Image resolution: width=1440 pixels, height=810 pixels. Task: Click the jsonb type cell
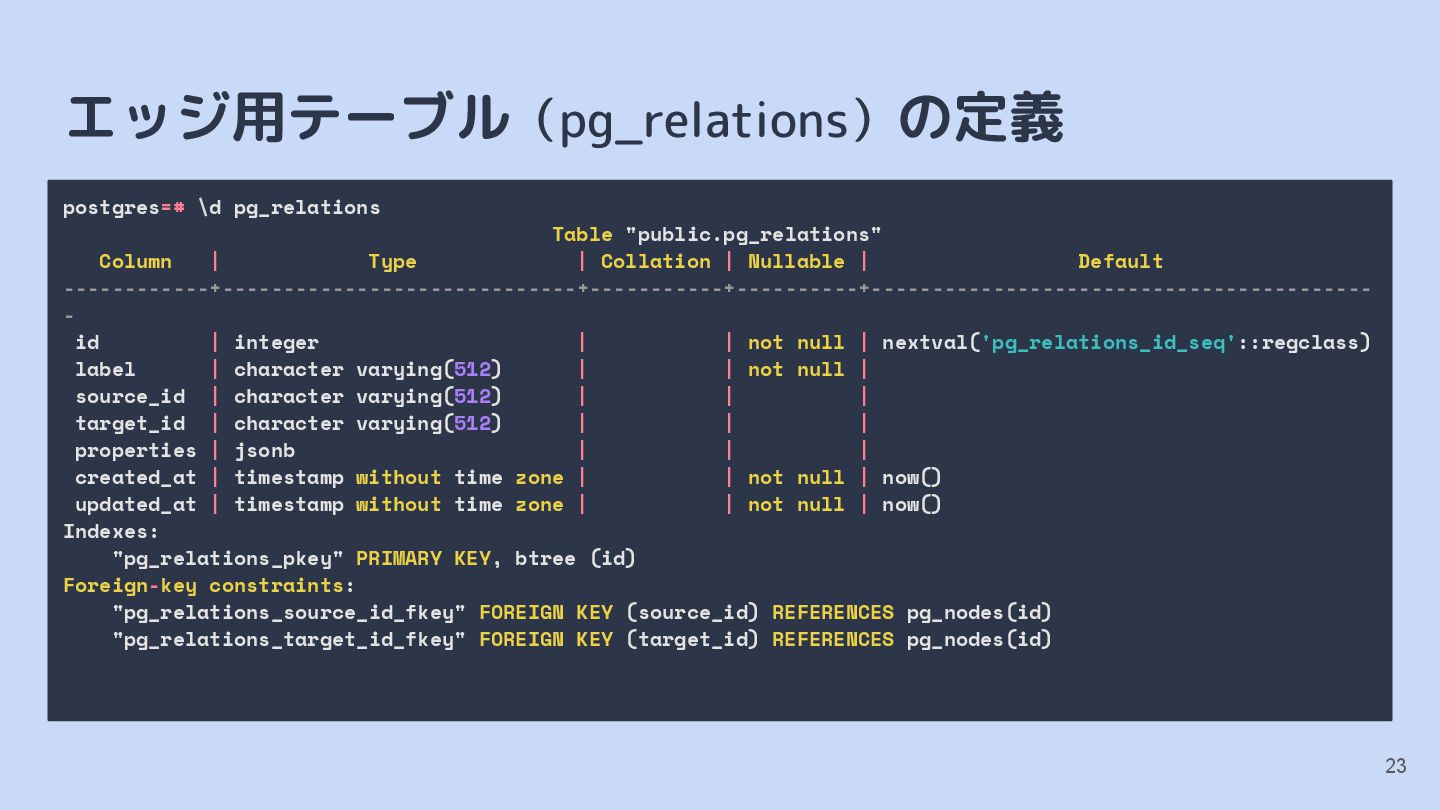(264, 451)
